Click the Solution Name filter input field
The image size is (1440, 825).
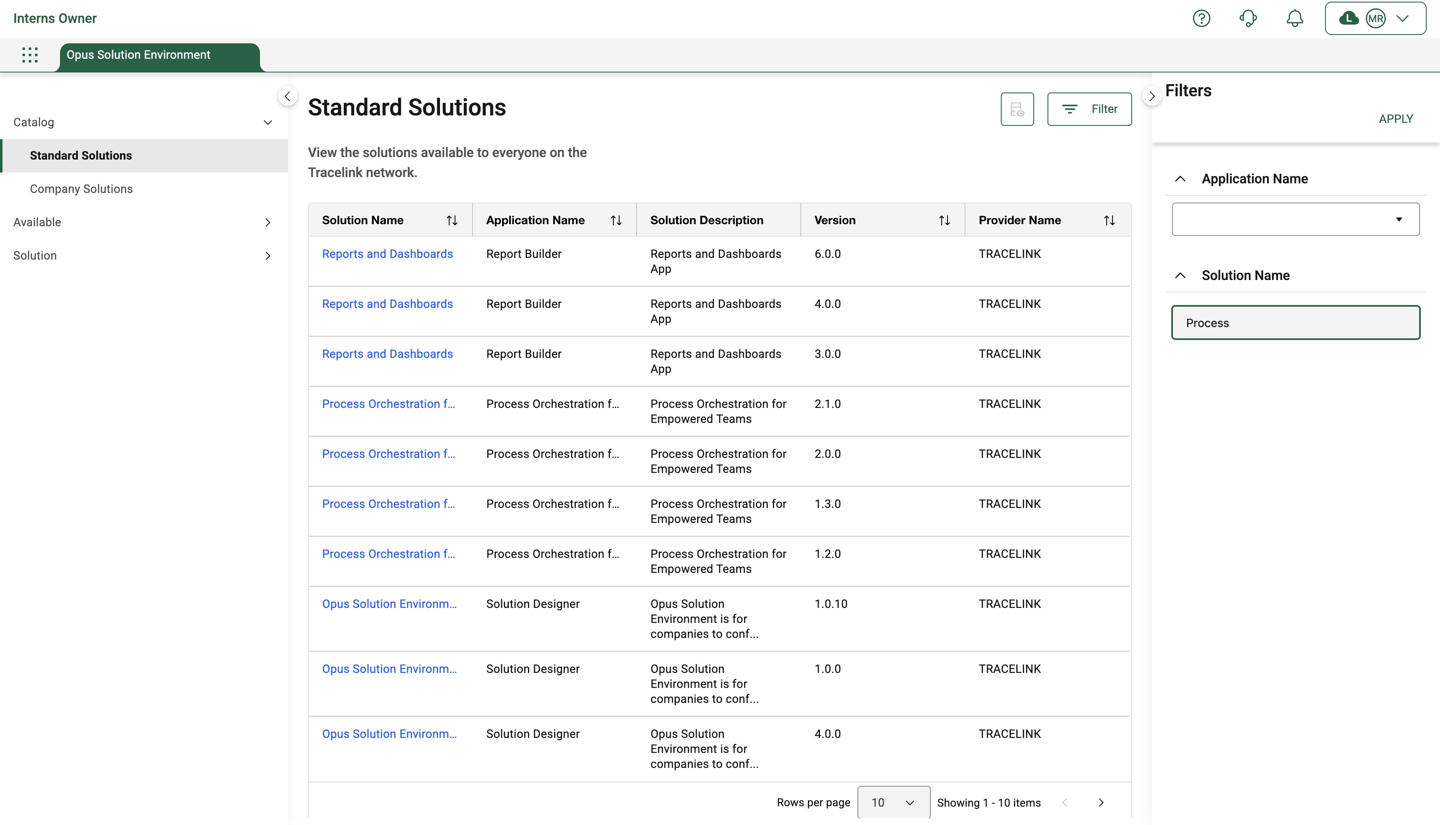(1295, 323)
